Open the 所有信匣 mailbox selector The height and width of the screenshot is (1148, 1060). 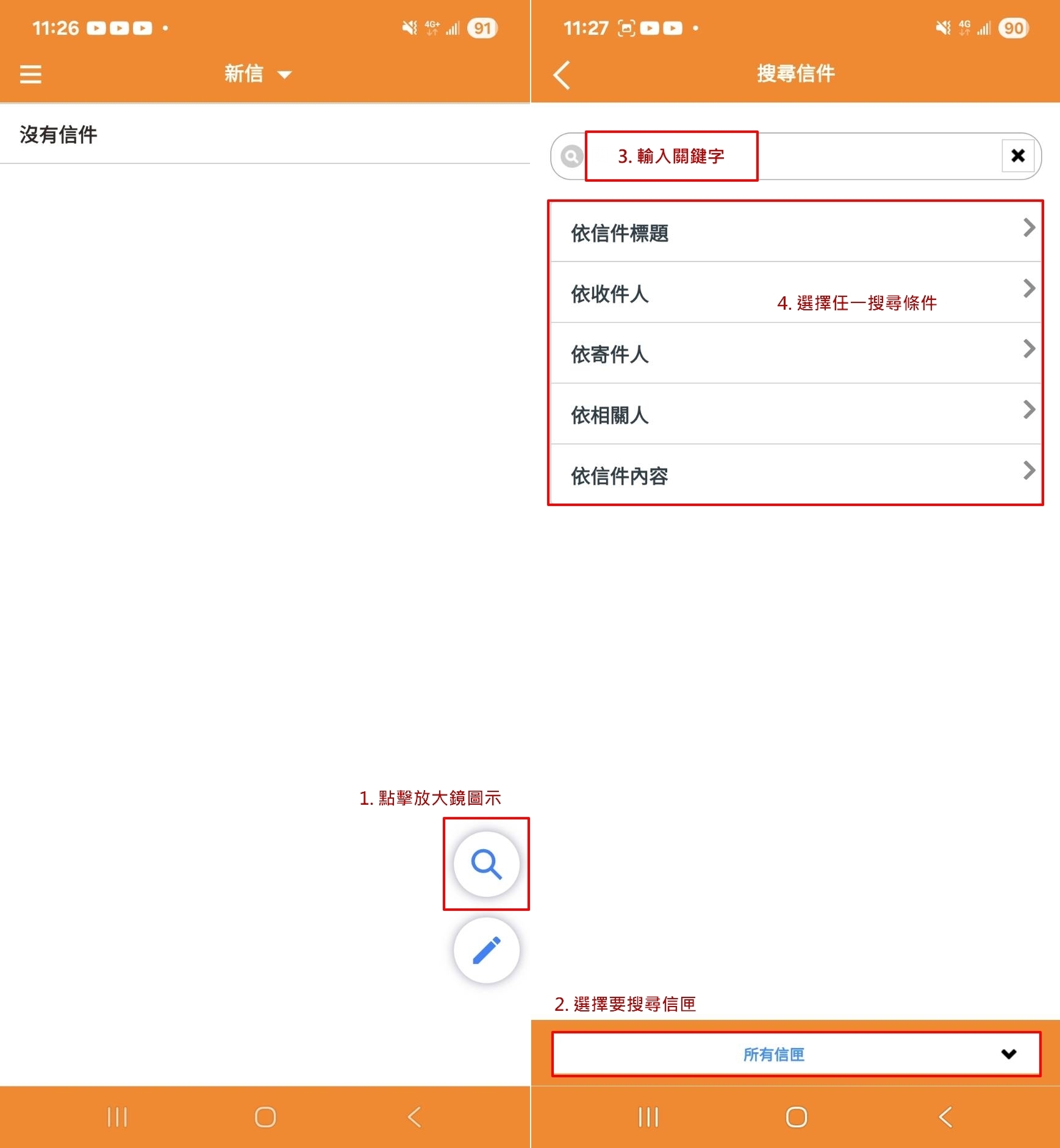pos(795,1054)
